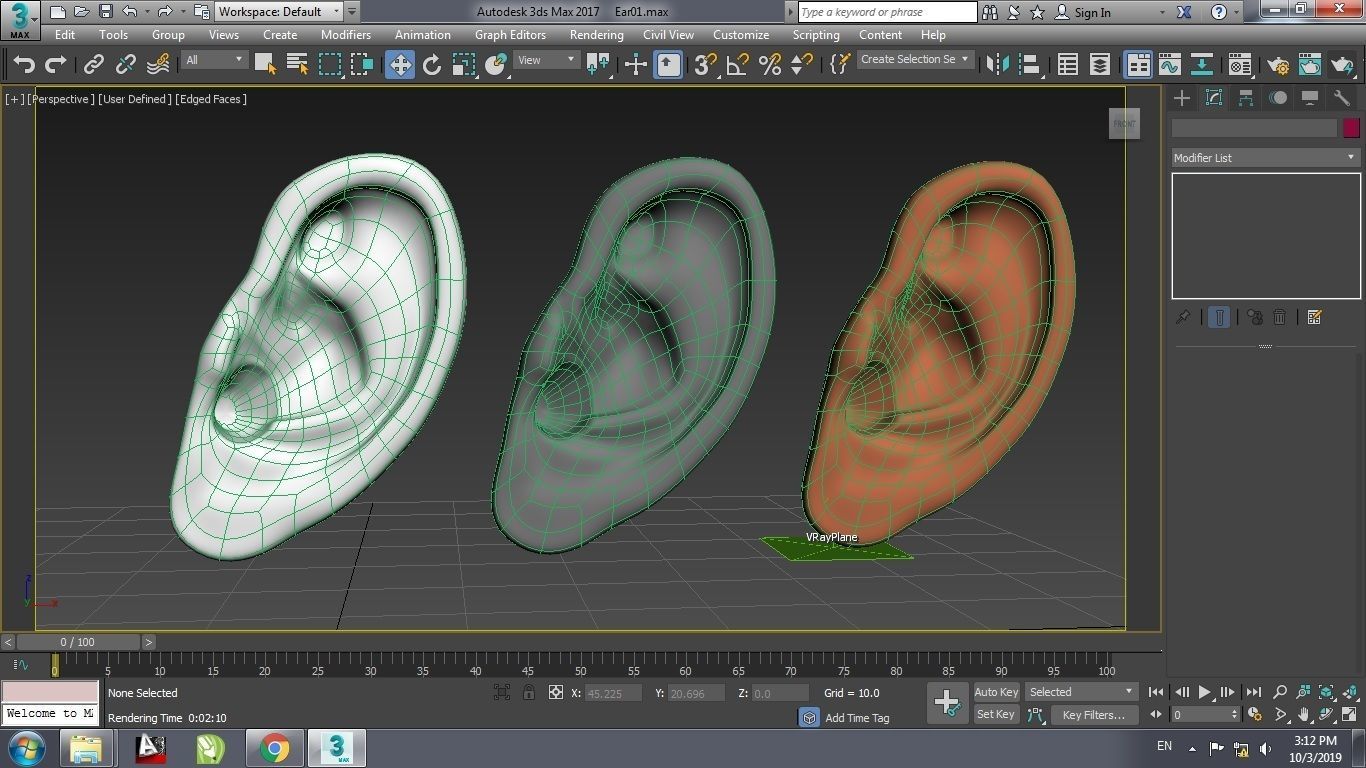This screenshot has width=1366, height=768.
Task: Open Curve Editor from toolbar
Action: [x=1170, y=65]
